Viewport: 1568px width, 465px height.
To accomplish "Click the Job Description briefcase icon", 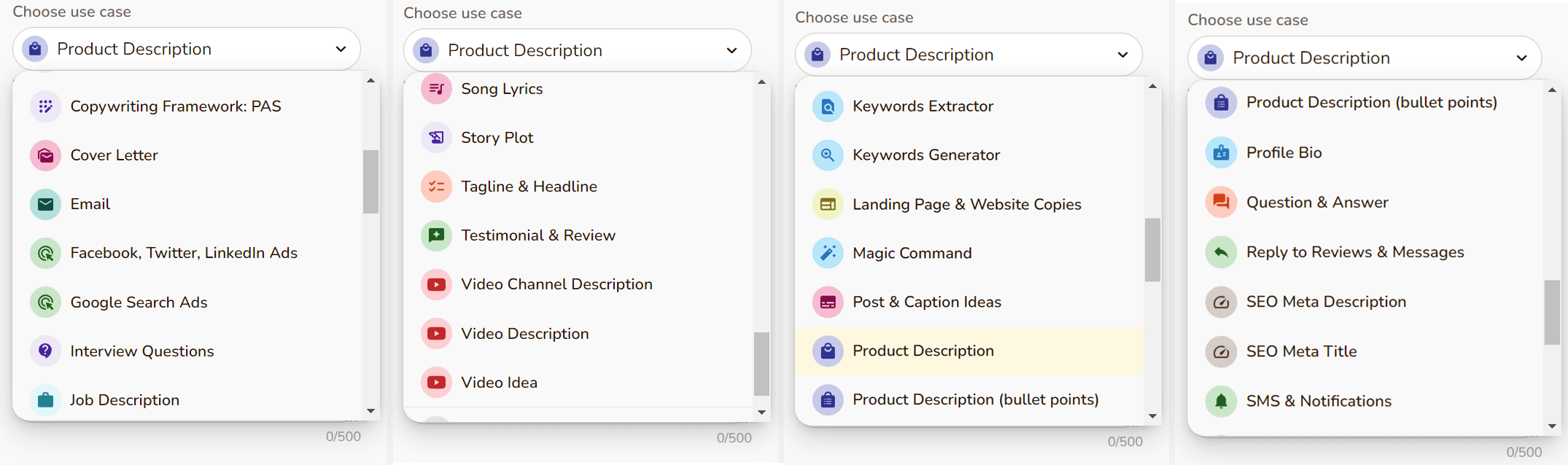I will [45, 400].
